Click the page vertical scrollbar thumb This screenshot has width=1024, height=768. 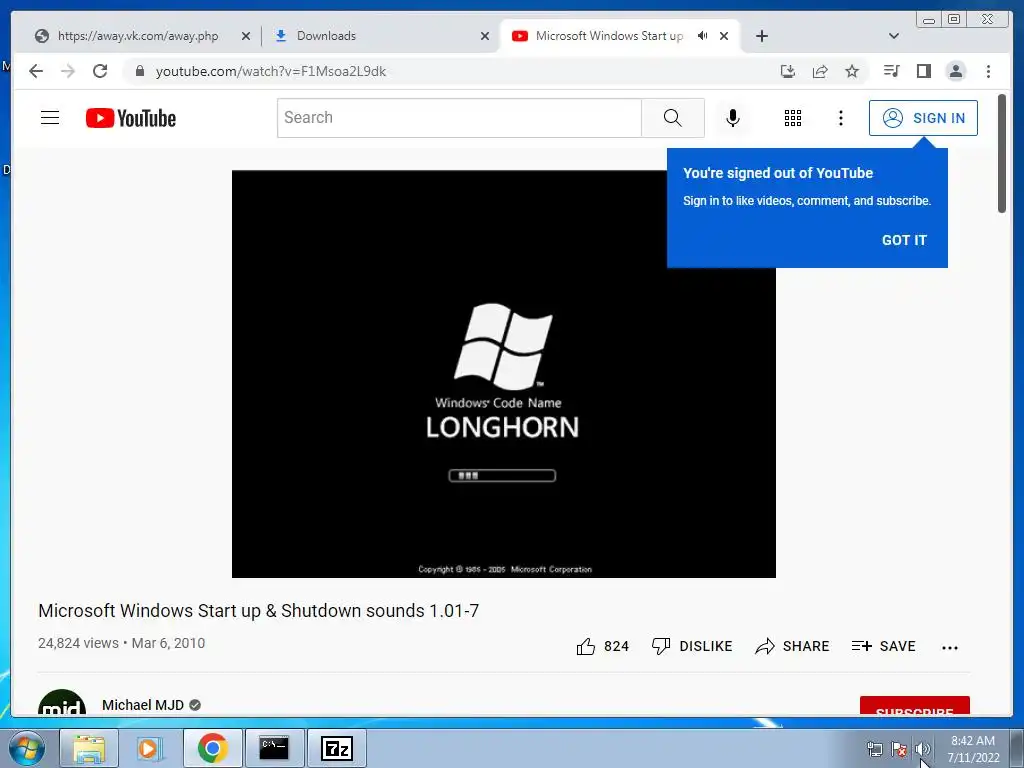coord(1002,154)
